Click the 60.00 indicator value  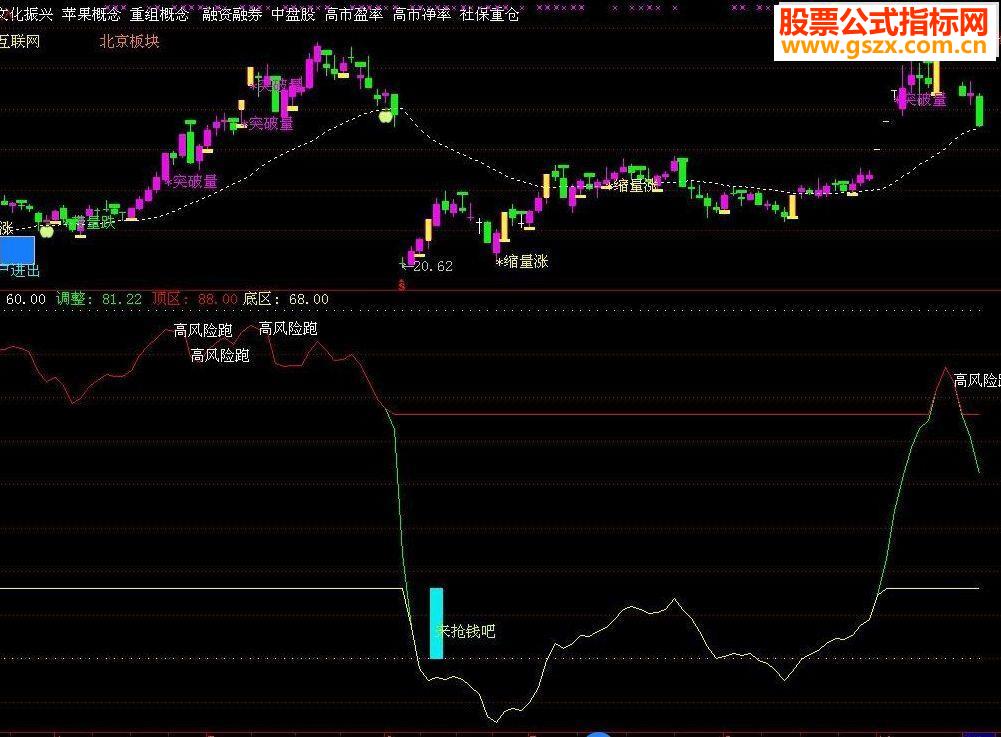[26, 299]
